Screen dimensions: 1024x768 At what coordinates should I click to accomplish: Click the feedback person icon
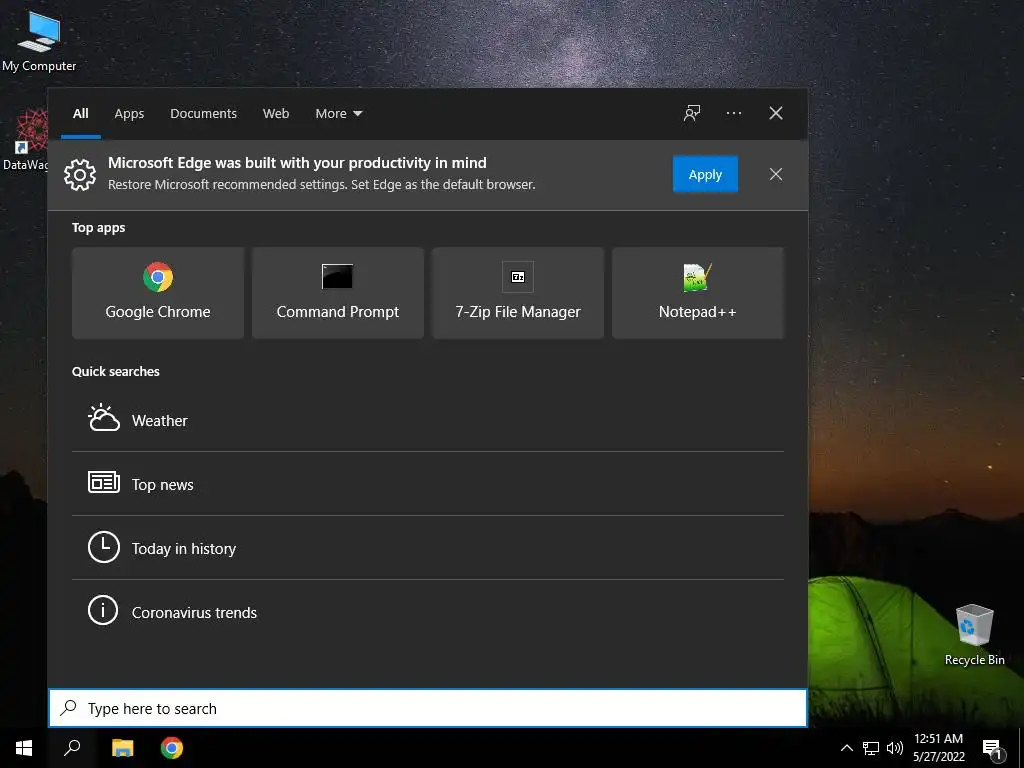(692, 113)
